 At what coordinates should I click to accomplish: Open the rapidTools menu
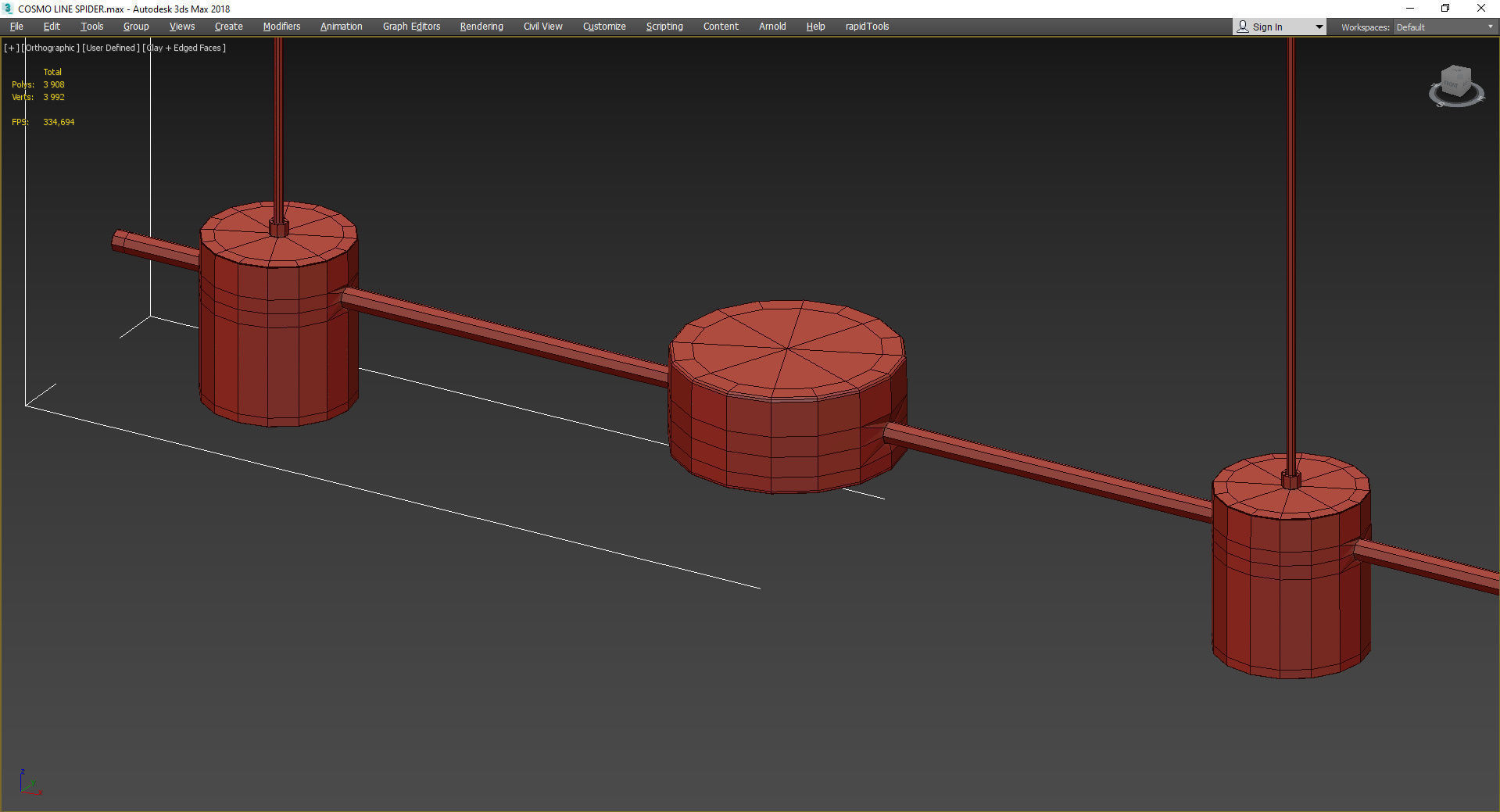867,27
